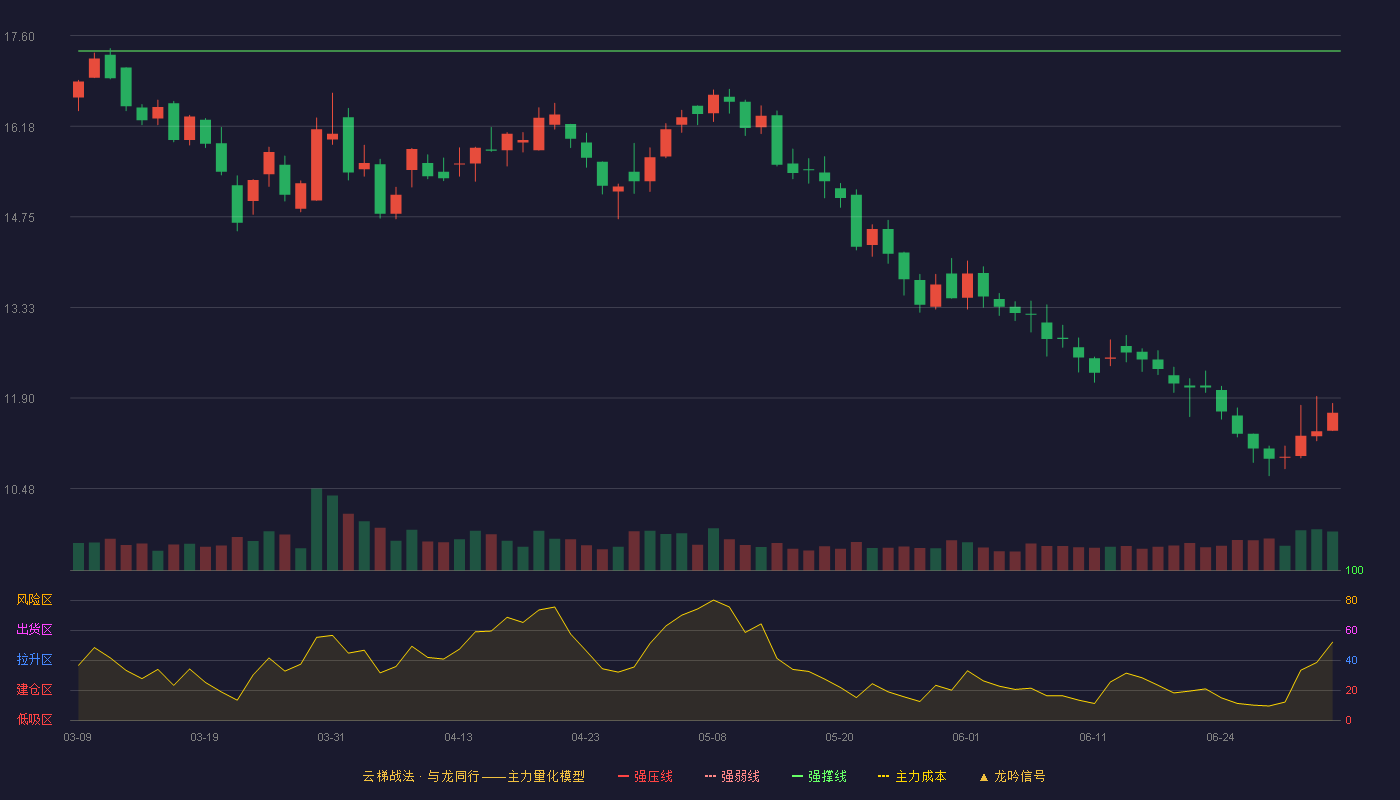Click the 17.60 price axis label
The height and width of the screenshot is (800, 1400).
point(19,37)
